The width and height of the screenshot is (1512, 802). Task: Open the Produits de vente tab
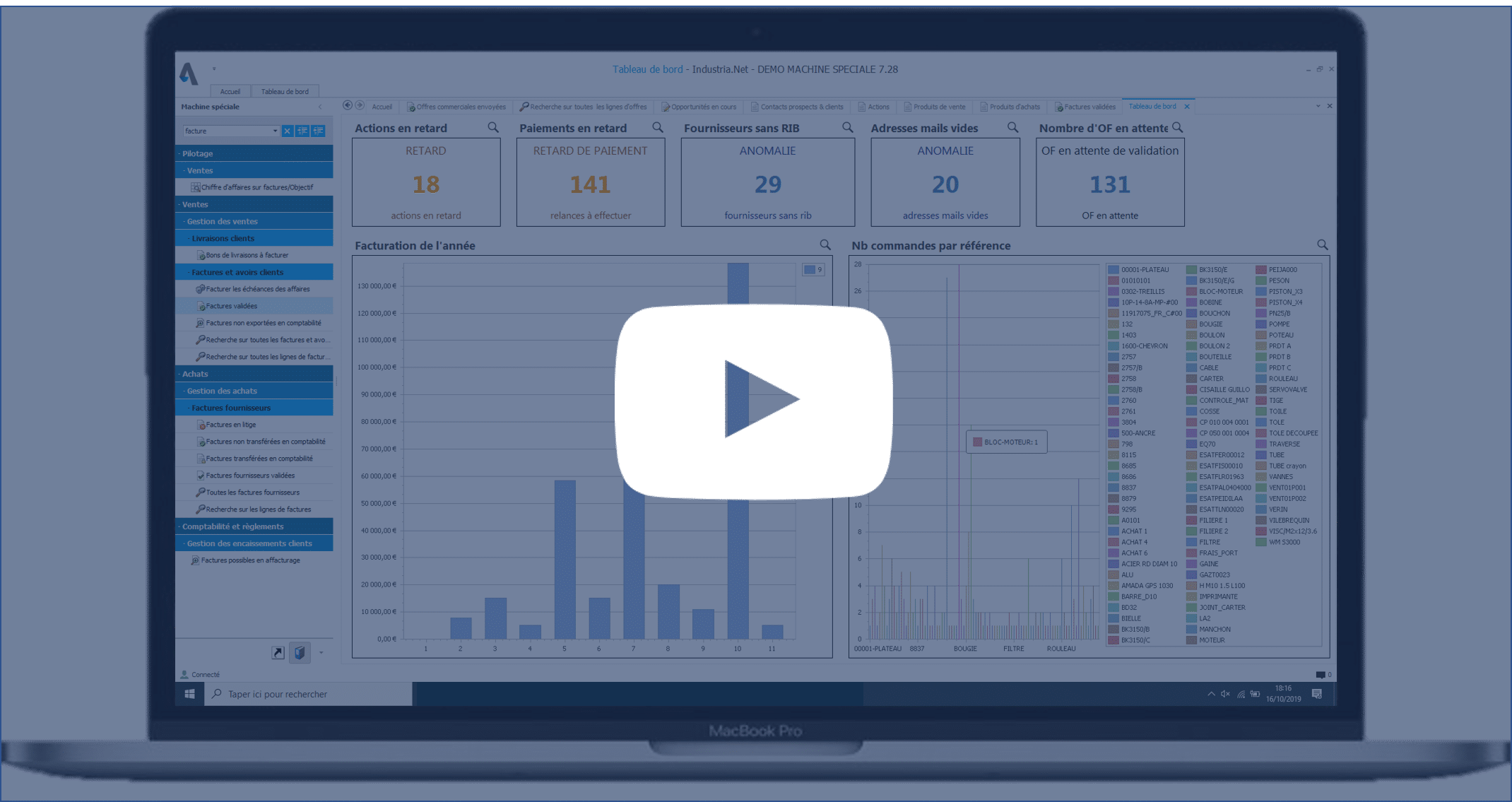coord(934,107)
